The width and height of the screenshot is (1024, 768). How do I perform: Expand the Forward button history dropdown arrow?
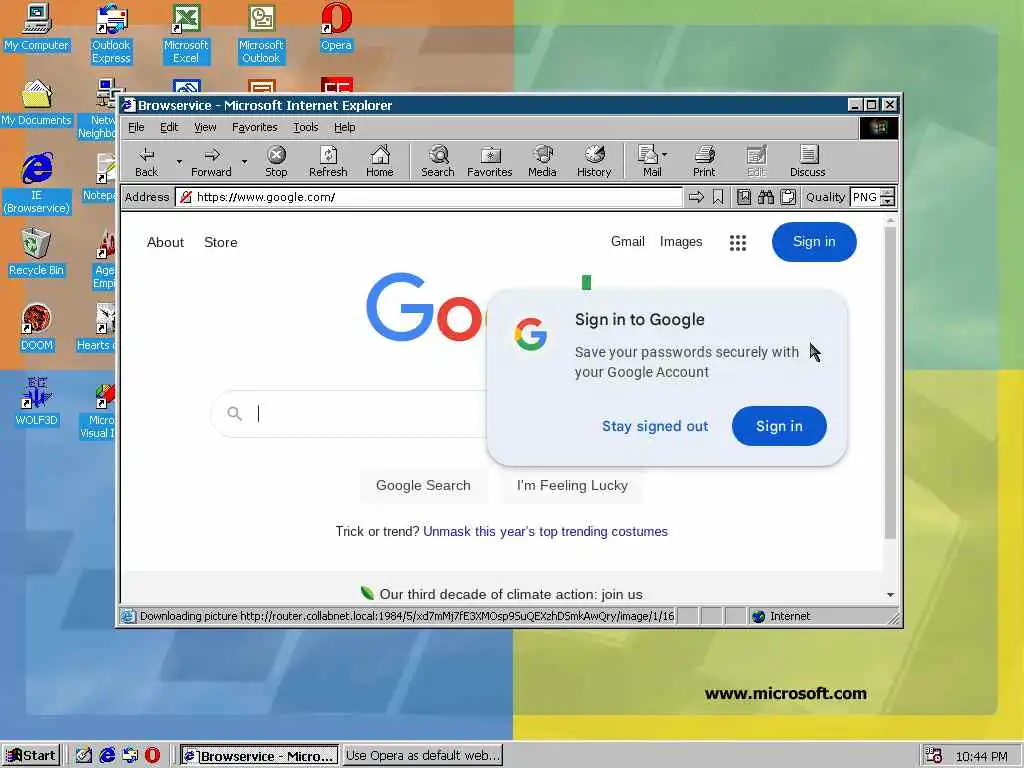(244, 161)
